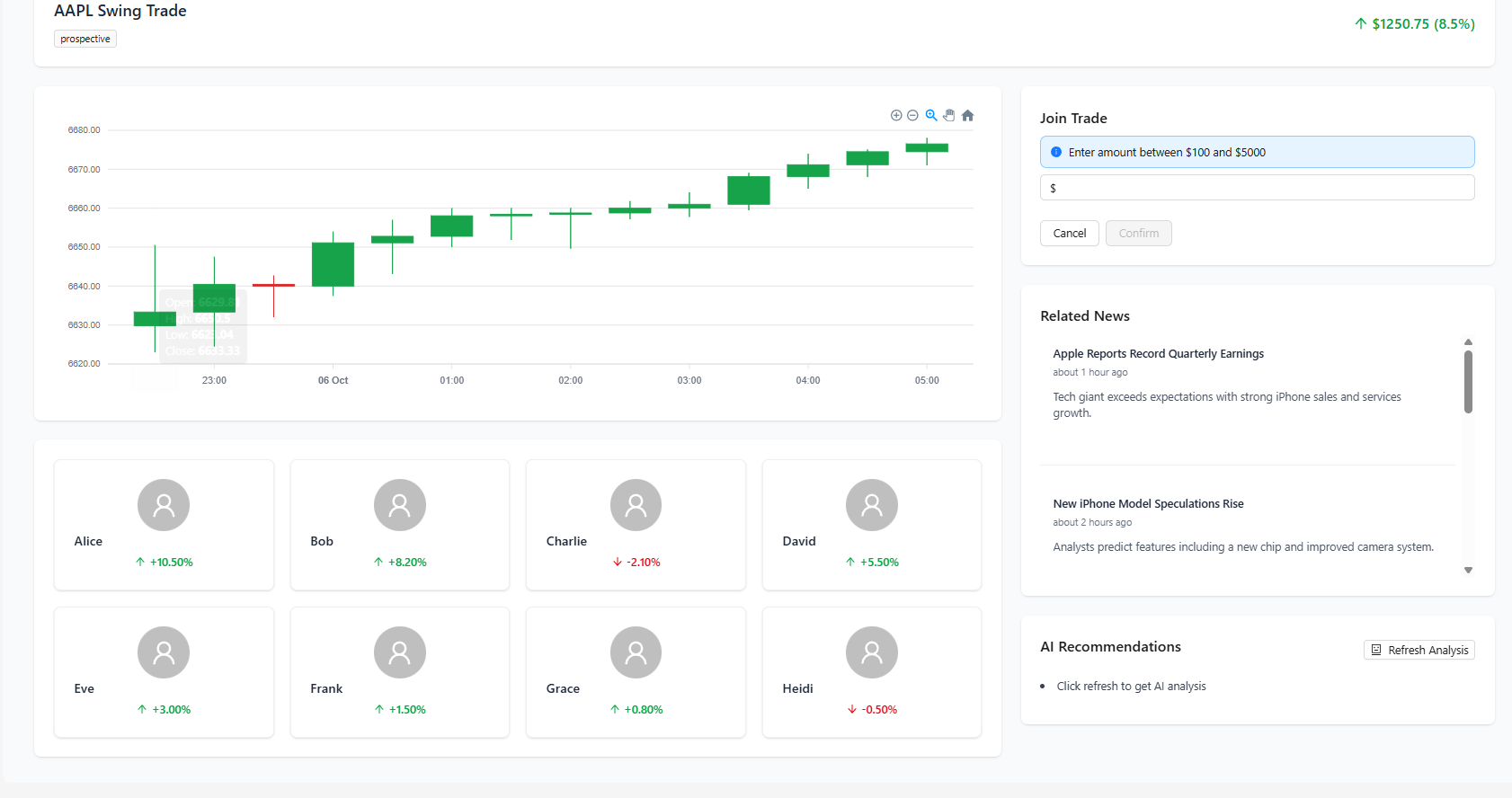Click the red candlestick on chart
This screenshot has height=798, width=1512.
click(273, 286)
